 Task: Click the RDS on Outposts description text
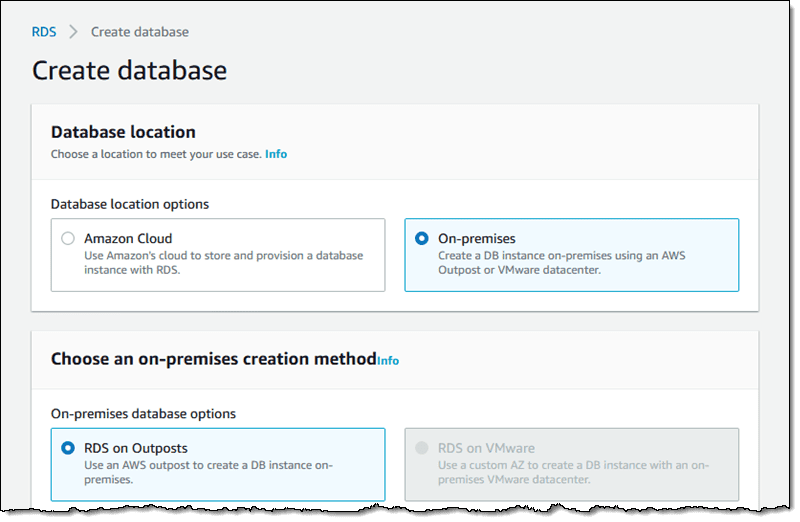click(x=208, y=473)
